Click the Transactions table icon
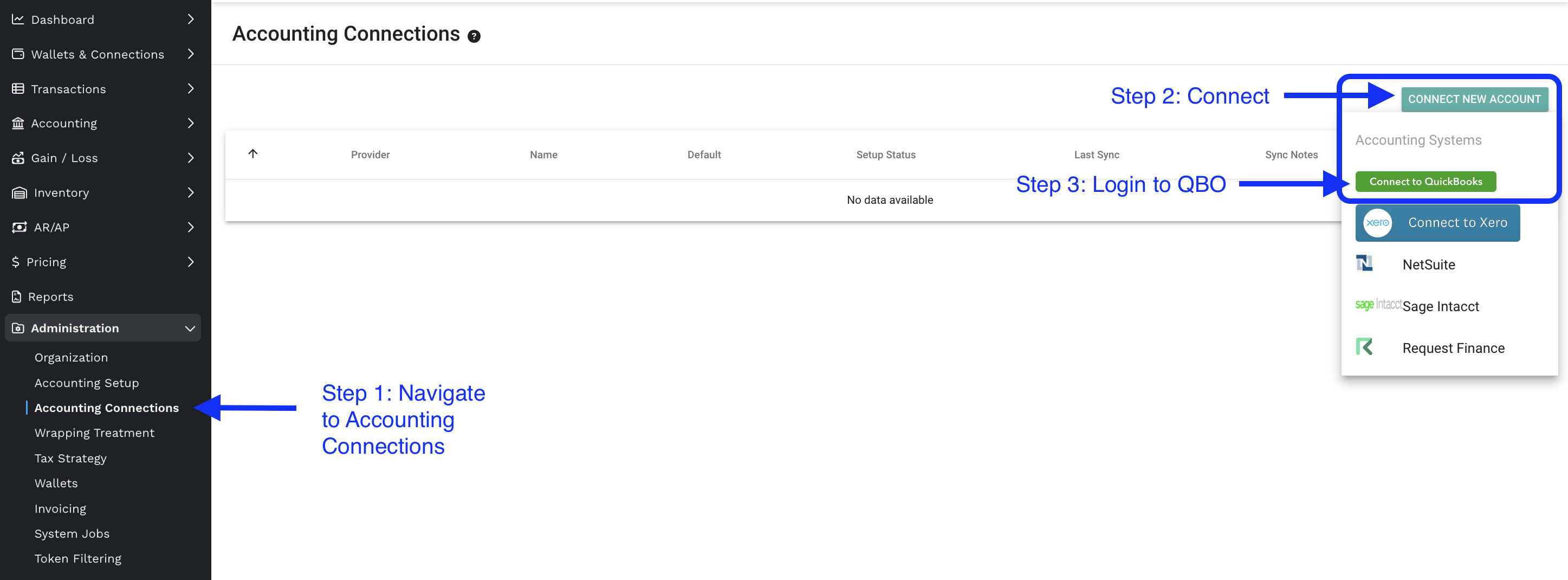1568x580 pixels. pyautogui.click(x=18, y=89)
